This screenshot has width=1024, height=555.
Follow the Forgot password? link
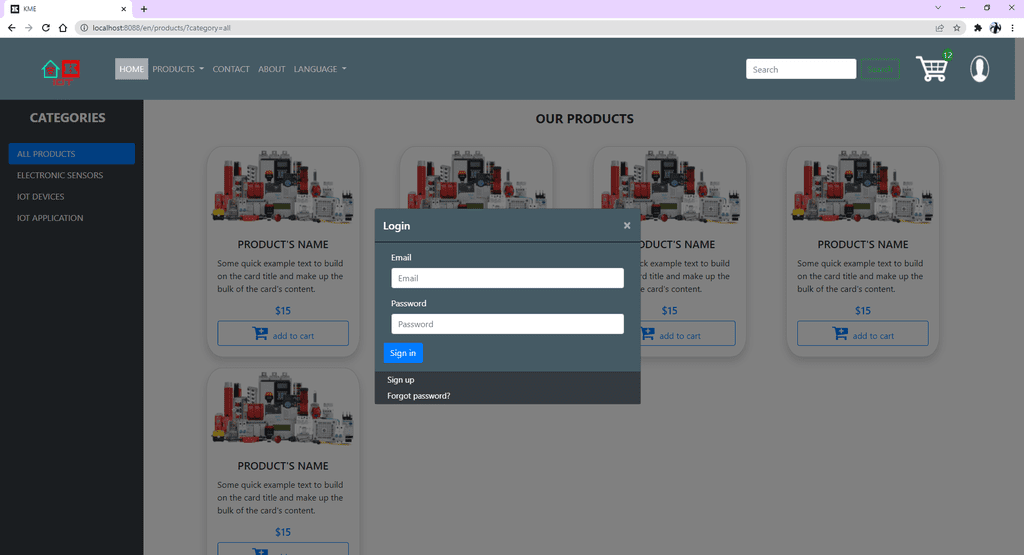pos(419,396)
